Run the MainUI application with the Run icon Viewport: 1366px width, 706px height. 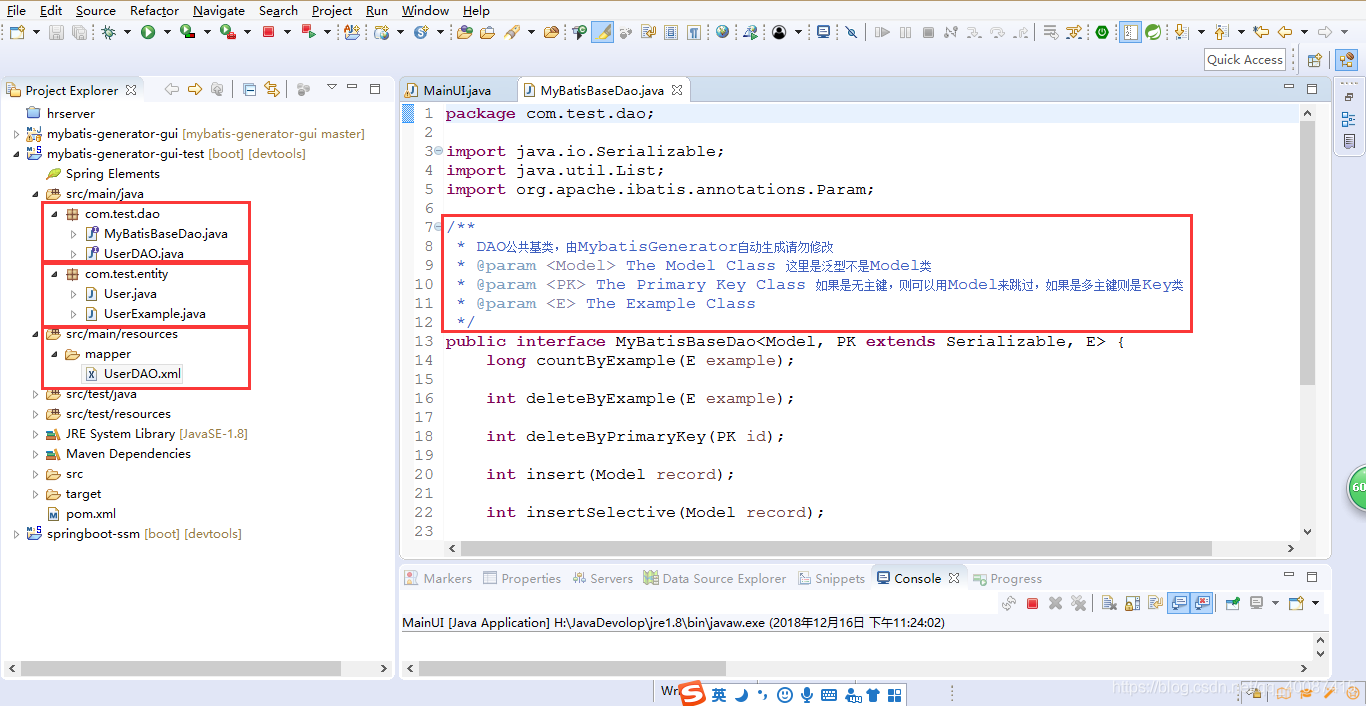[x=148, y=31]
